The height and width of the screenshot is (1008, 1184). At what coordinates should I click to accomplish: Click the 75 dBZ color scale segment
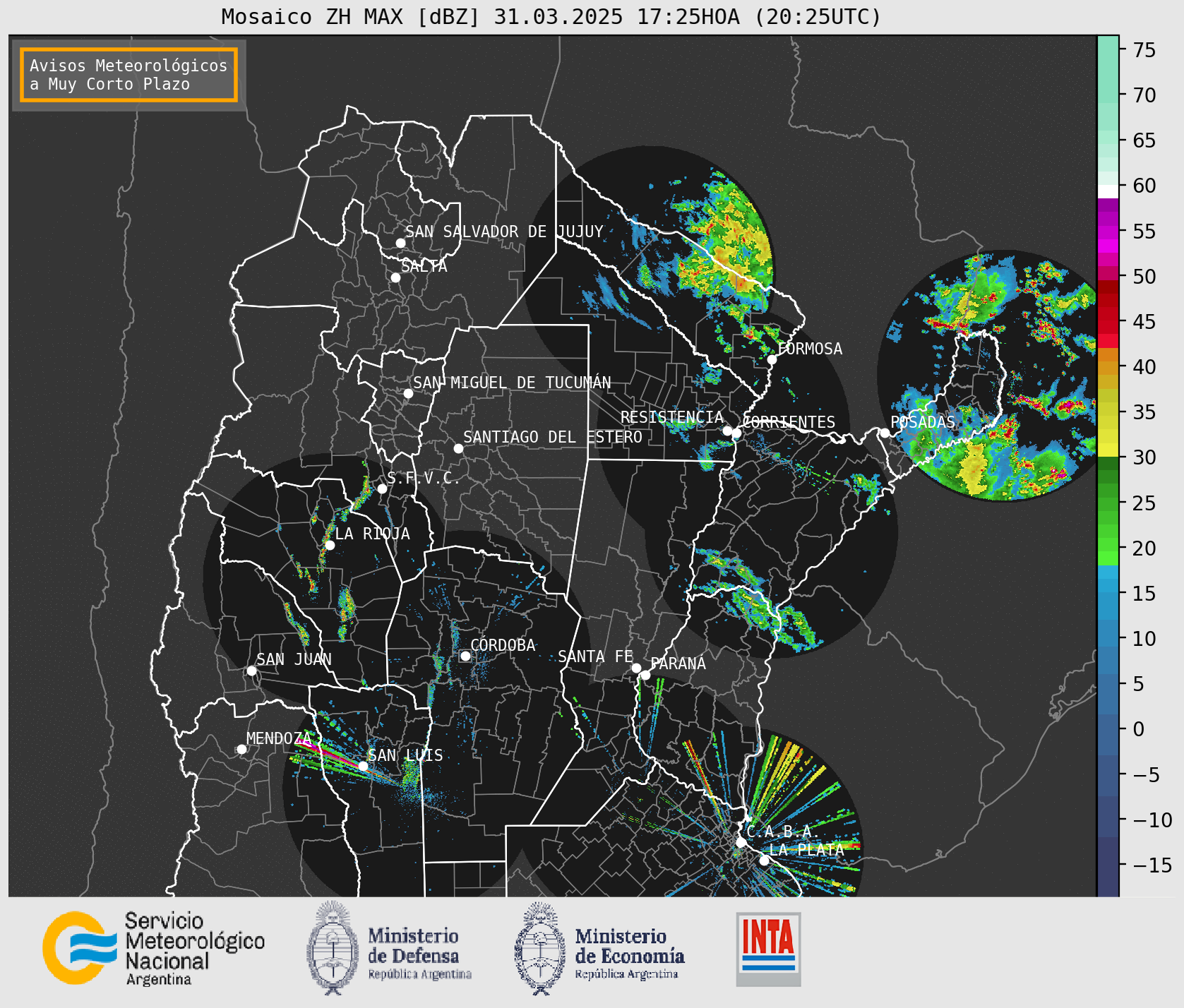click(x=1108, y=49)
